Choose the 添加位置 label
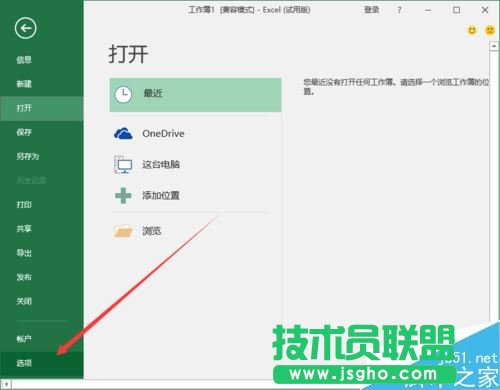500x390 pixels. (x=161, y=195)
